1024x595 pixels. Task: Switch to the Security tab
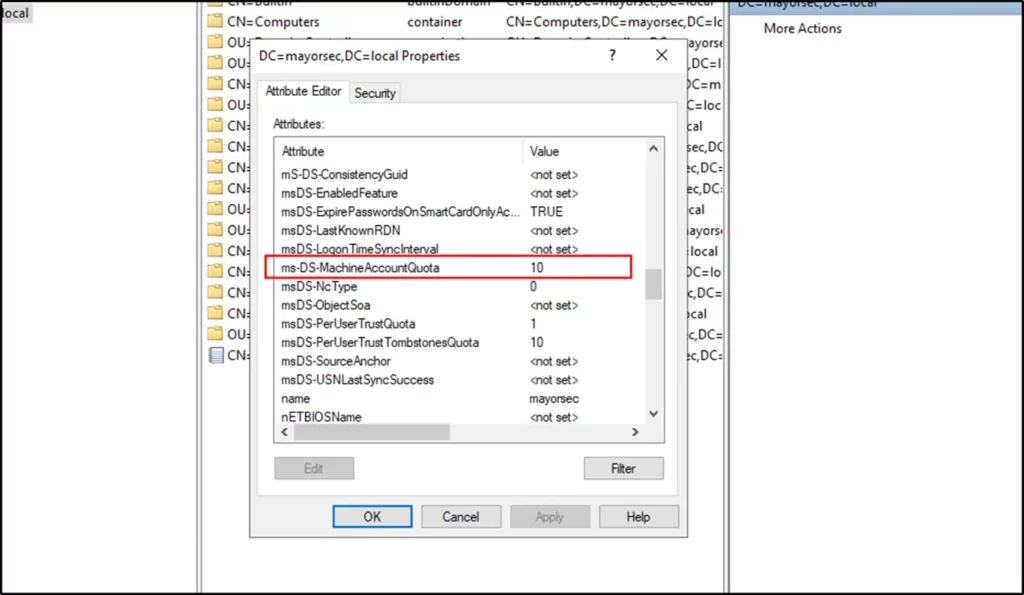[x=375, y=93]
